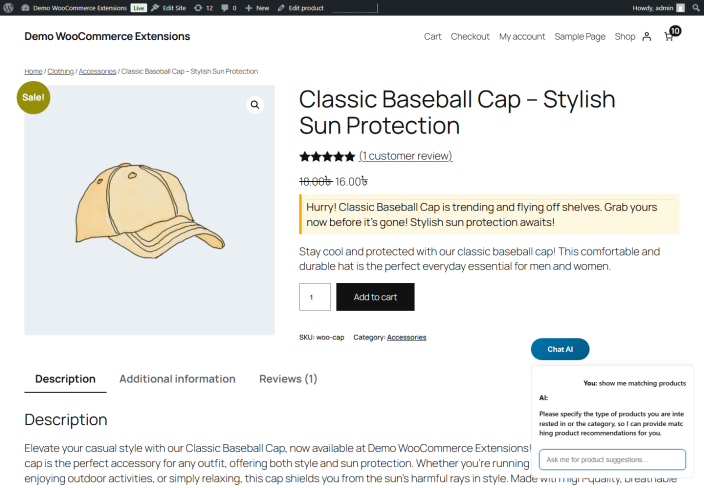Click the user account icon in header

647,36
